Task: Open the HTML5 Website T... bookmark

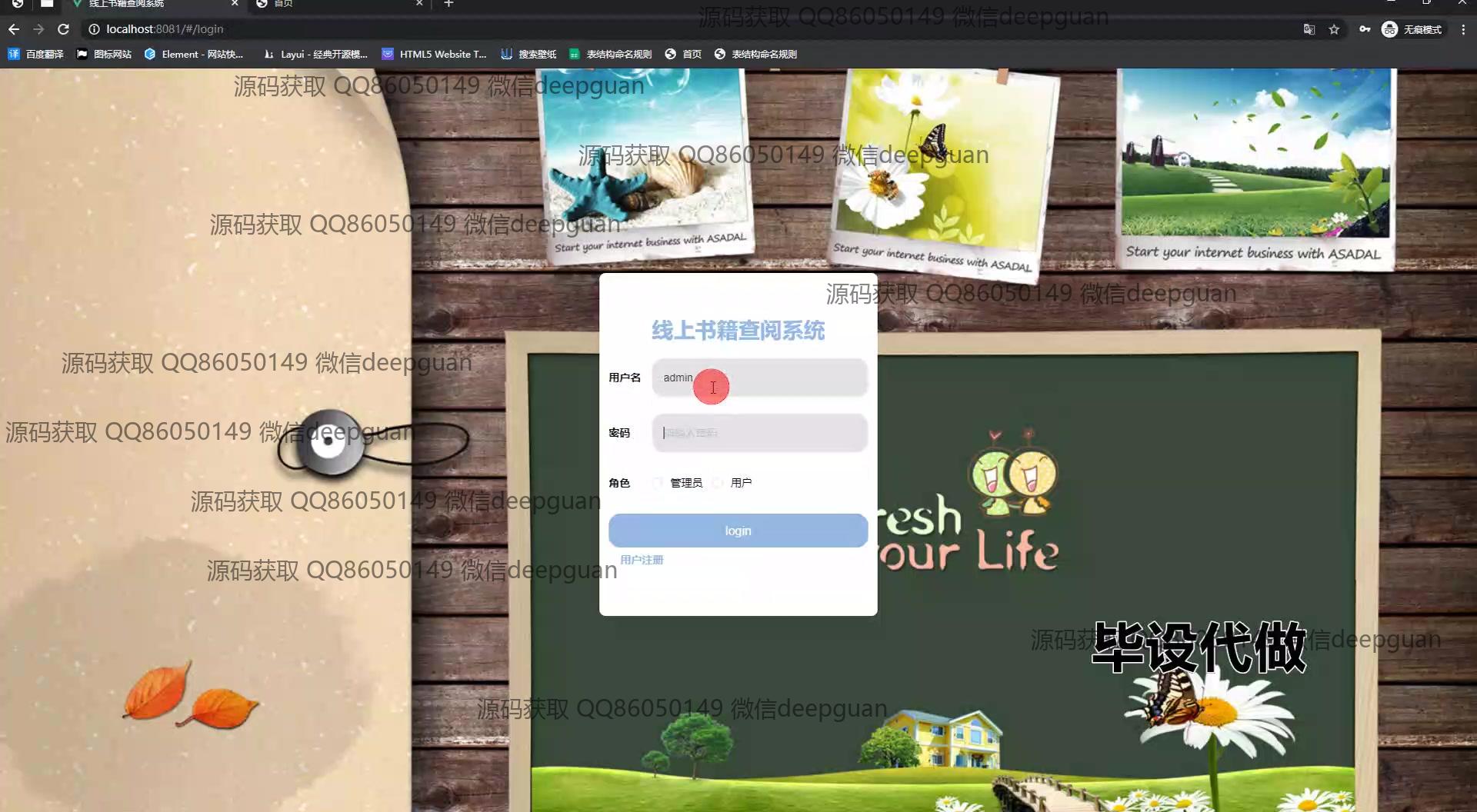Action: coord(435,54)
